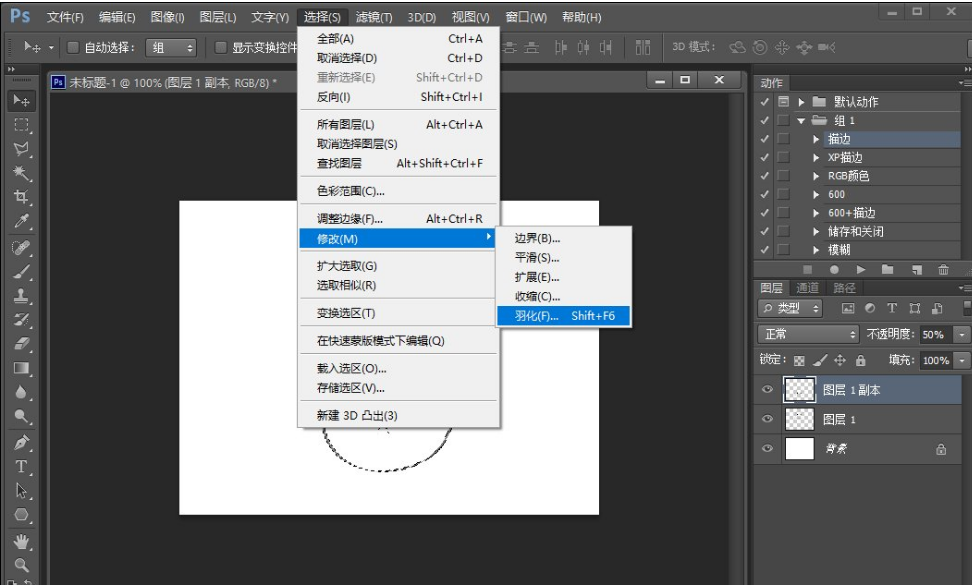Delete action using the trash icon
972x585 pixels.
tap(943, 270)
